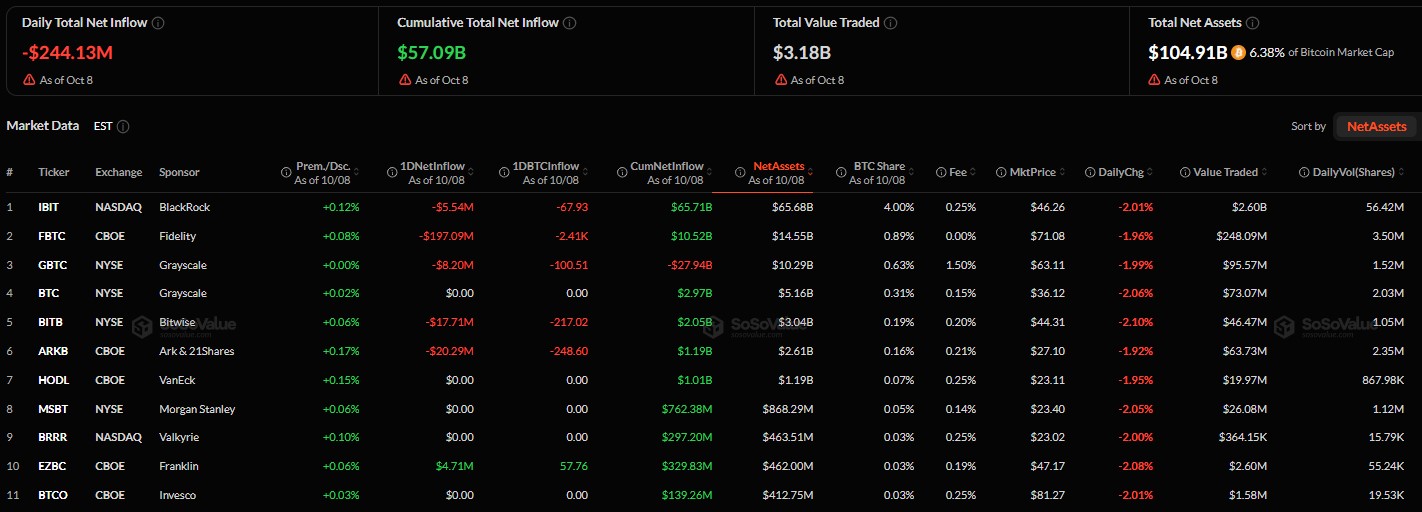This screenshot has height=512, width=1422.
Task: Toggle sort arrows on Value Traded column
Action: coord(1265,172)
